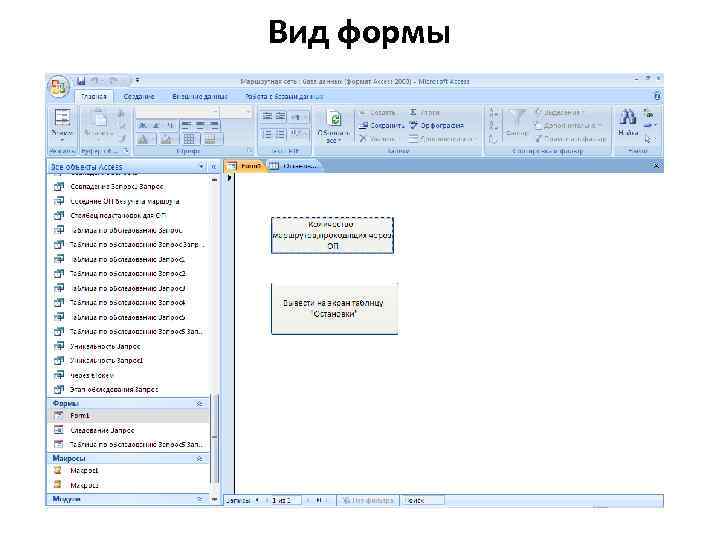The width and height of the screenshot is (720, 540).
Task: Click the fill color button
Action: [167, 139]
